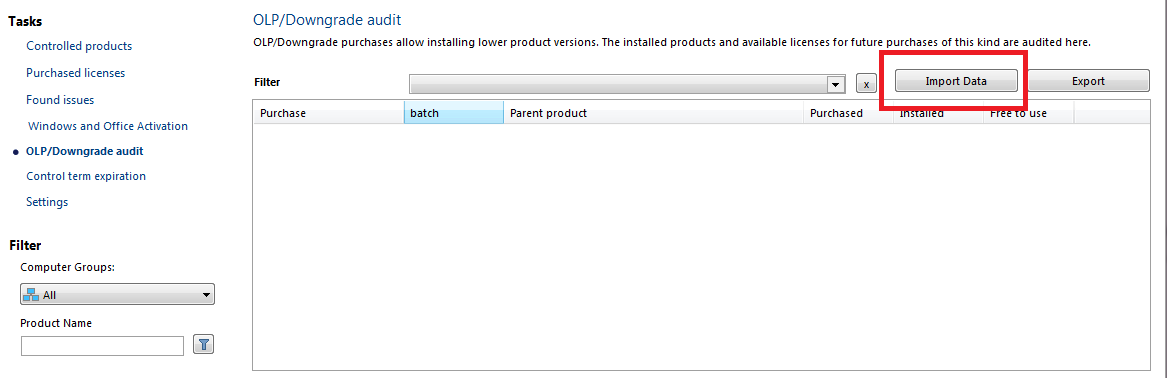The width and height of the screenshot is (1167, 378).
Task: Open Controlled products task
Action: point(79,46)
